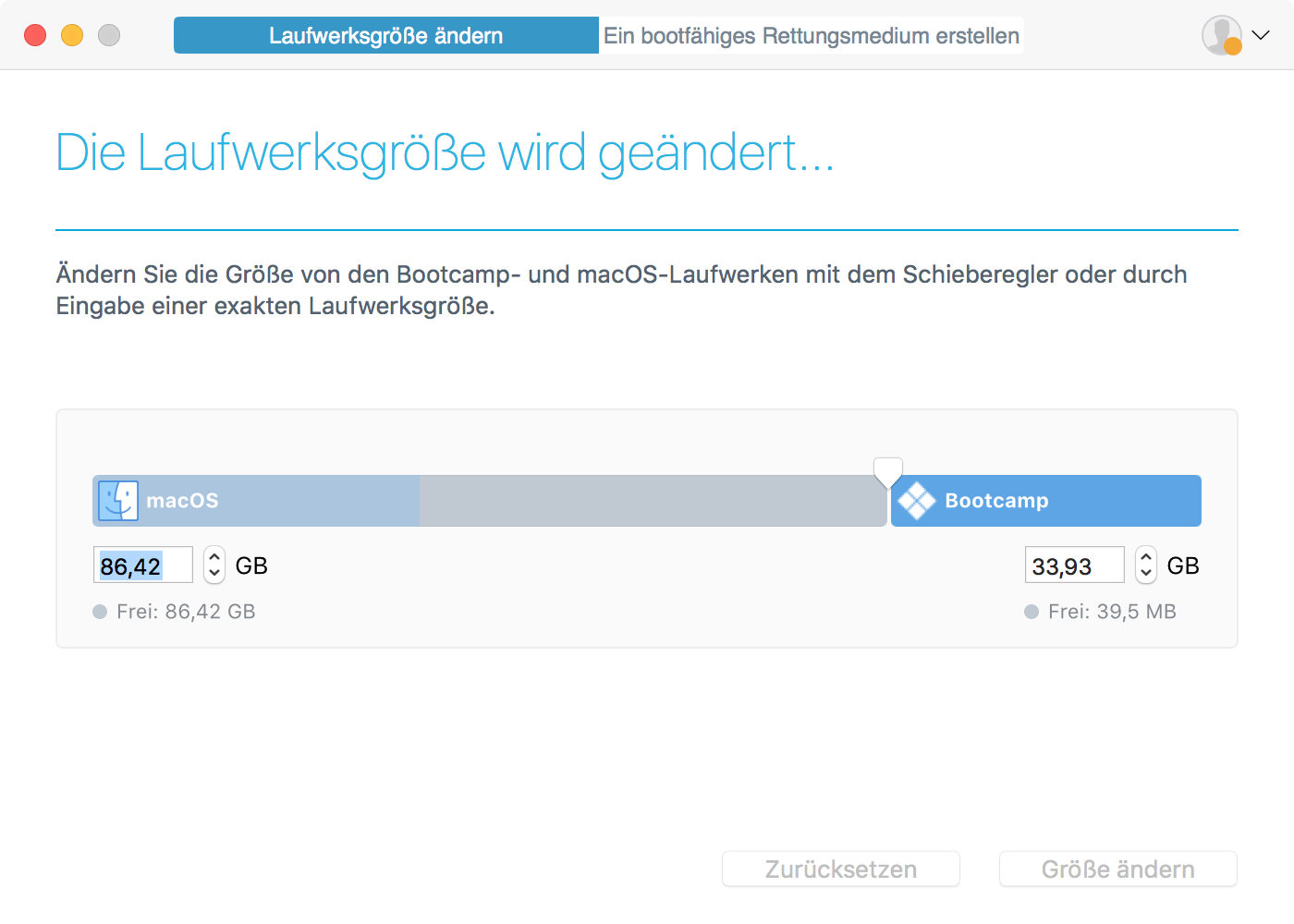Decrease macOS size with stepper down arrow
The height and width of the screenshot is (924, 1294).
(x=214, y=573)
